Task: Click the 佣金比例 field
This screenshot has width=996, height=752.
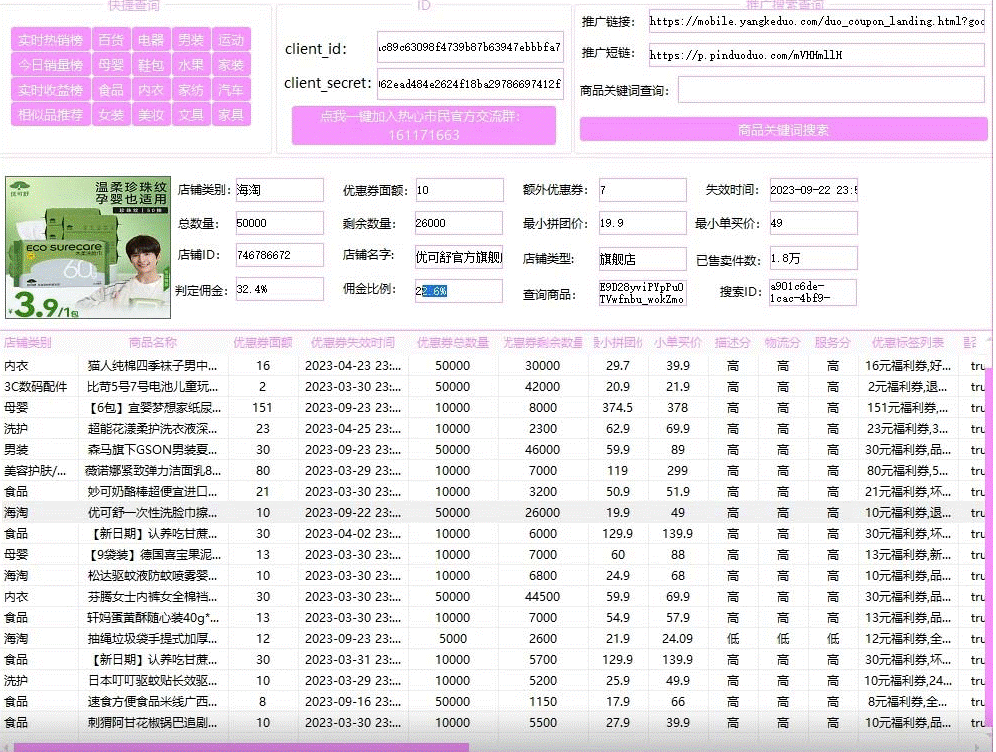Action: (459, 291)
